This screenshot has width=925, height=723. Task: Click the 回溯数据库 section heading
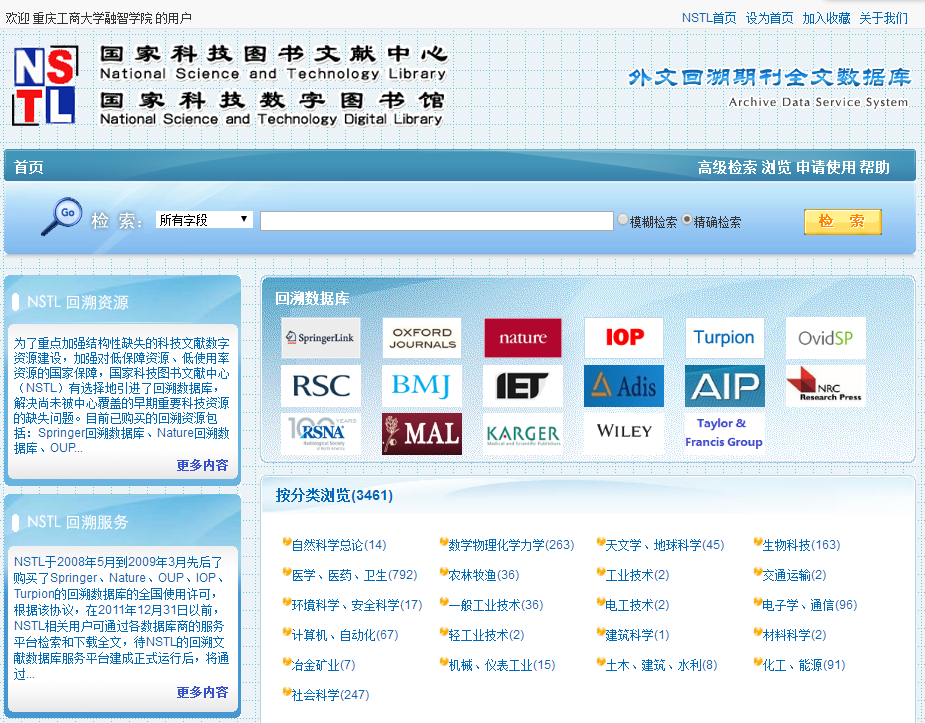pyautogui.click(x=312, y=298)
